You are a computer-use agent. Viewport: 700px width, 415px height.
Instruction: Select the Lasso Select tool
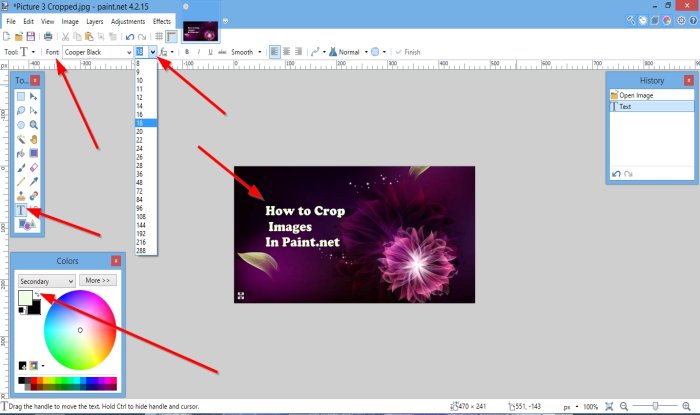click(x=21, y=111)
